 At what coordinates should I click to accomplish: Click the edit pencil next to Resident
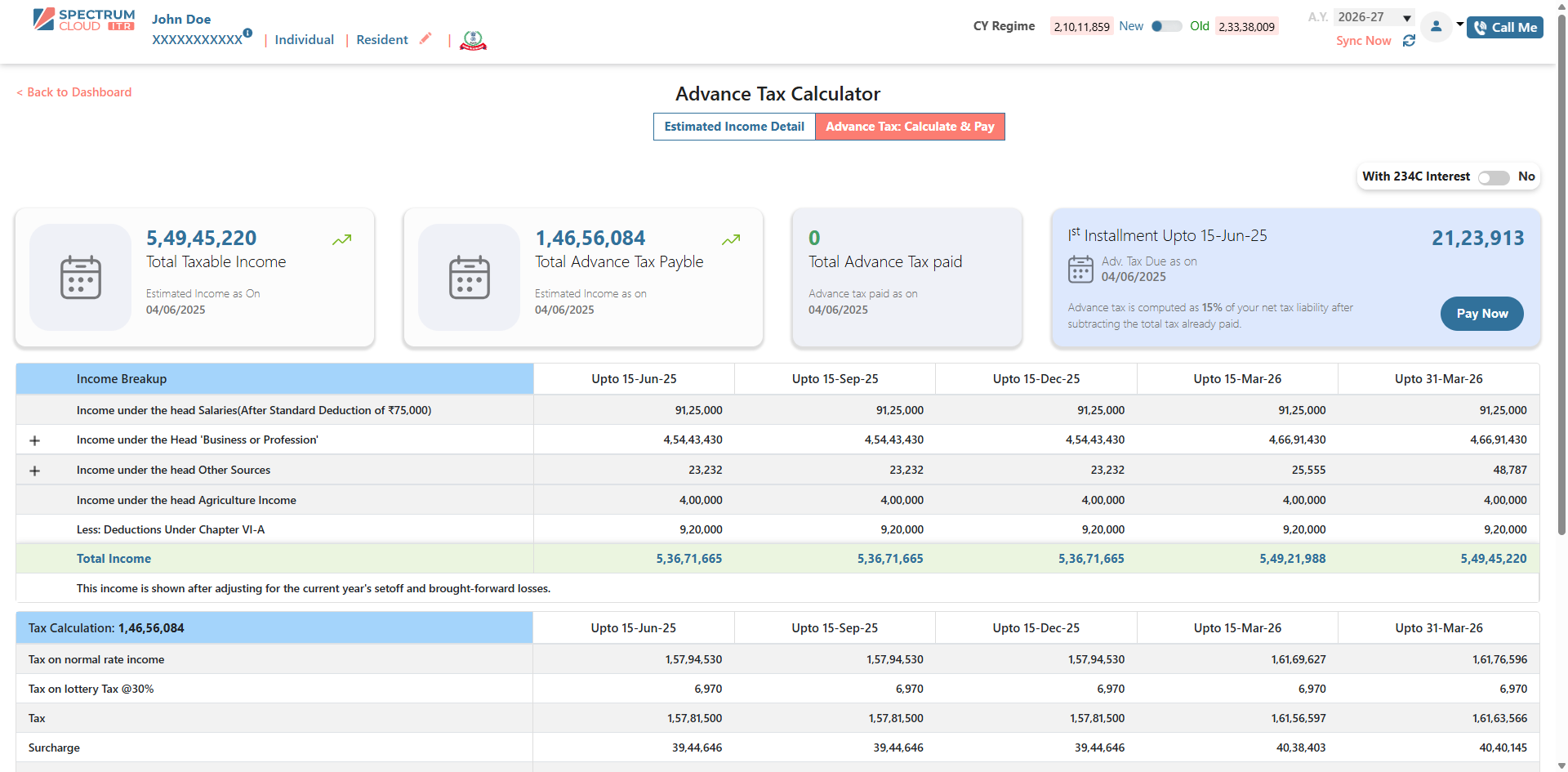425,38
